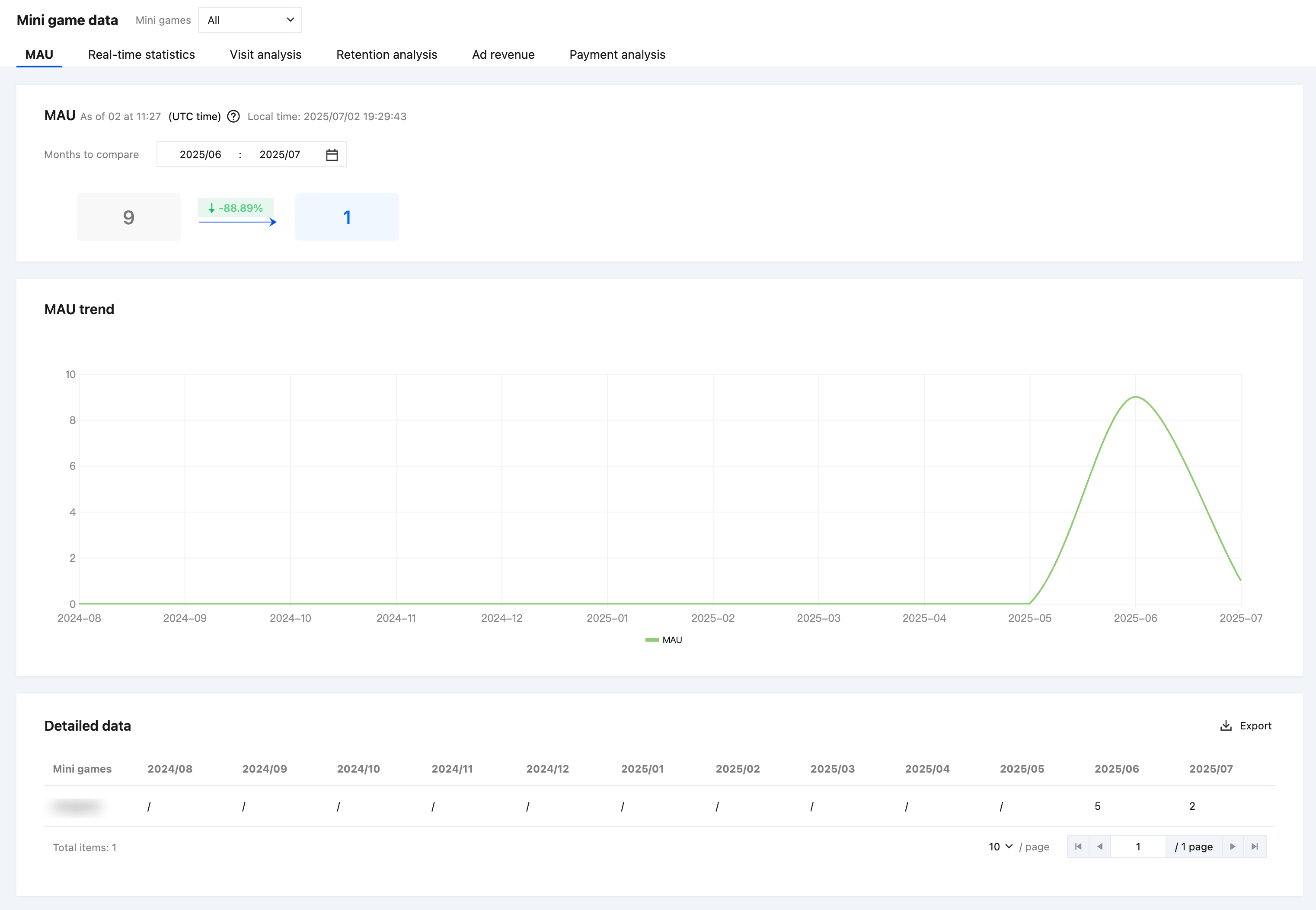Expand the 10 per page selector

tap(1000, 847)
